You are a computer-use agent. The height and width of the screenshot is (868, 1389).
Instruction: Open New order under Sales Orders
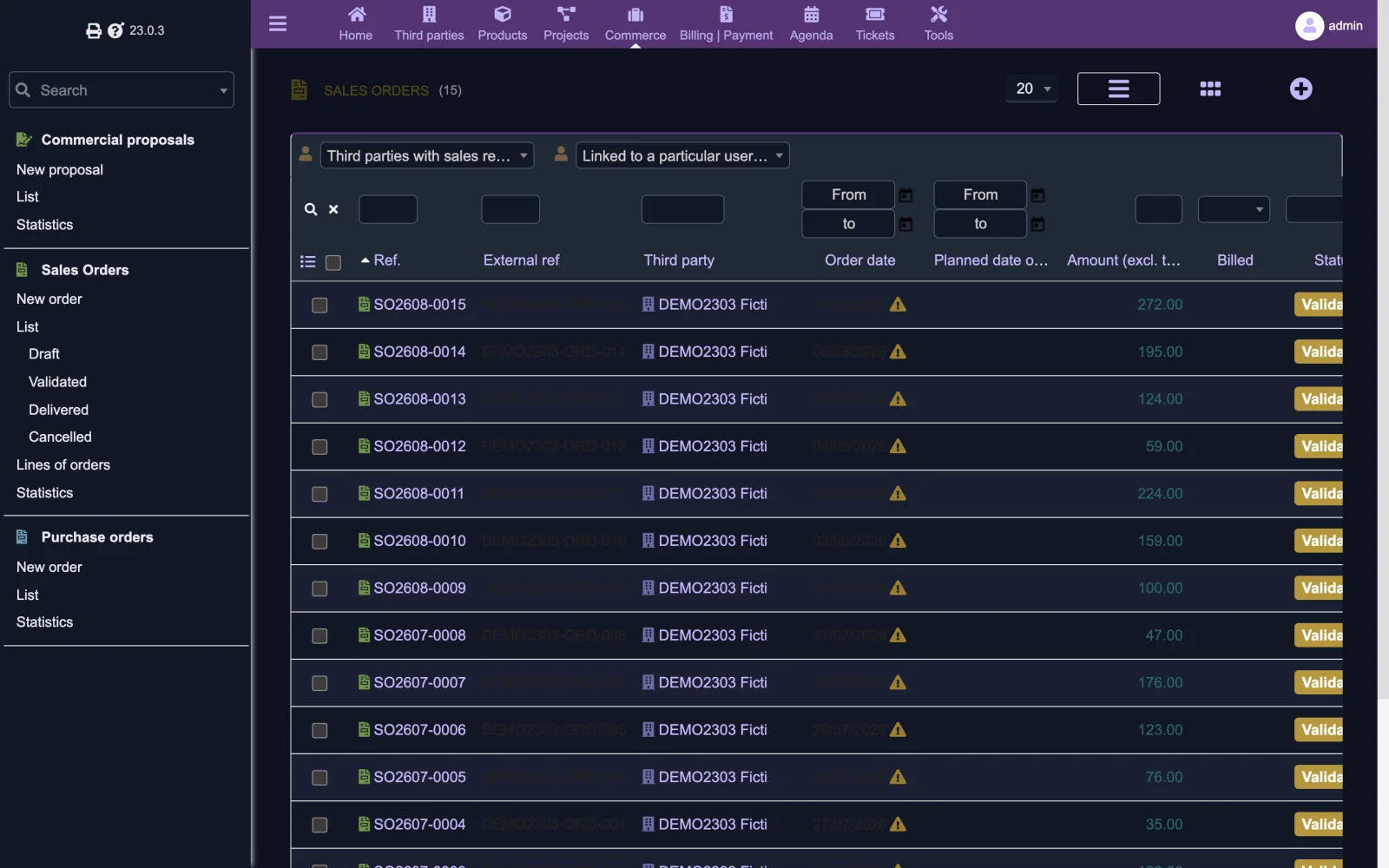point(49,299)
